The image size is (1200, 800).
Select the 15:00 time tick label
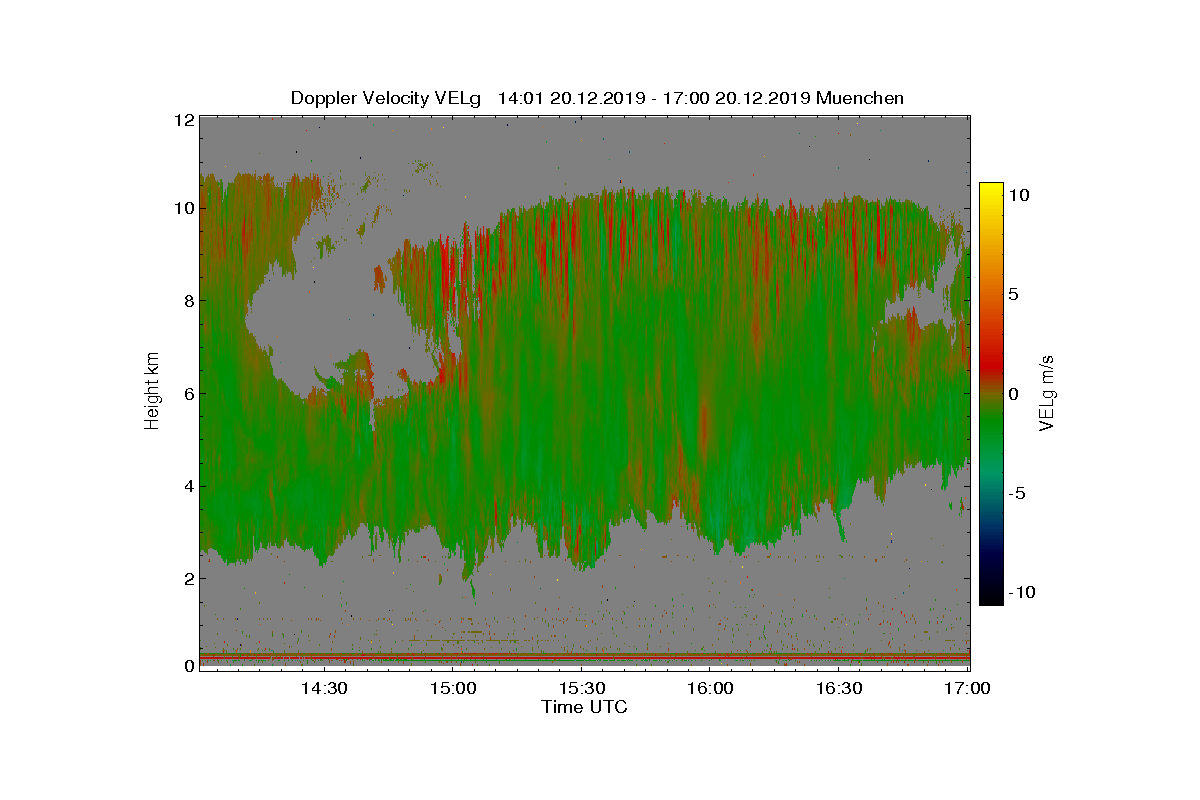pos(453,688)
